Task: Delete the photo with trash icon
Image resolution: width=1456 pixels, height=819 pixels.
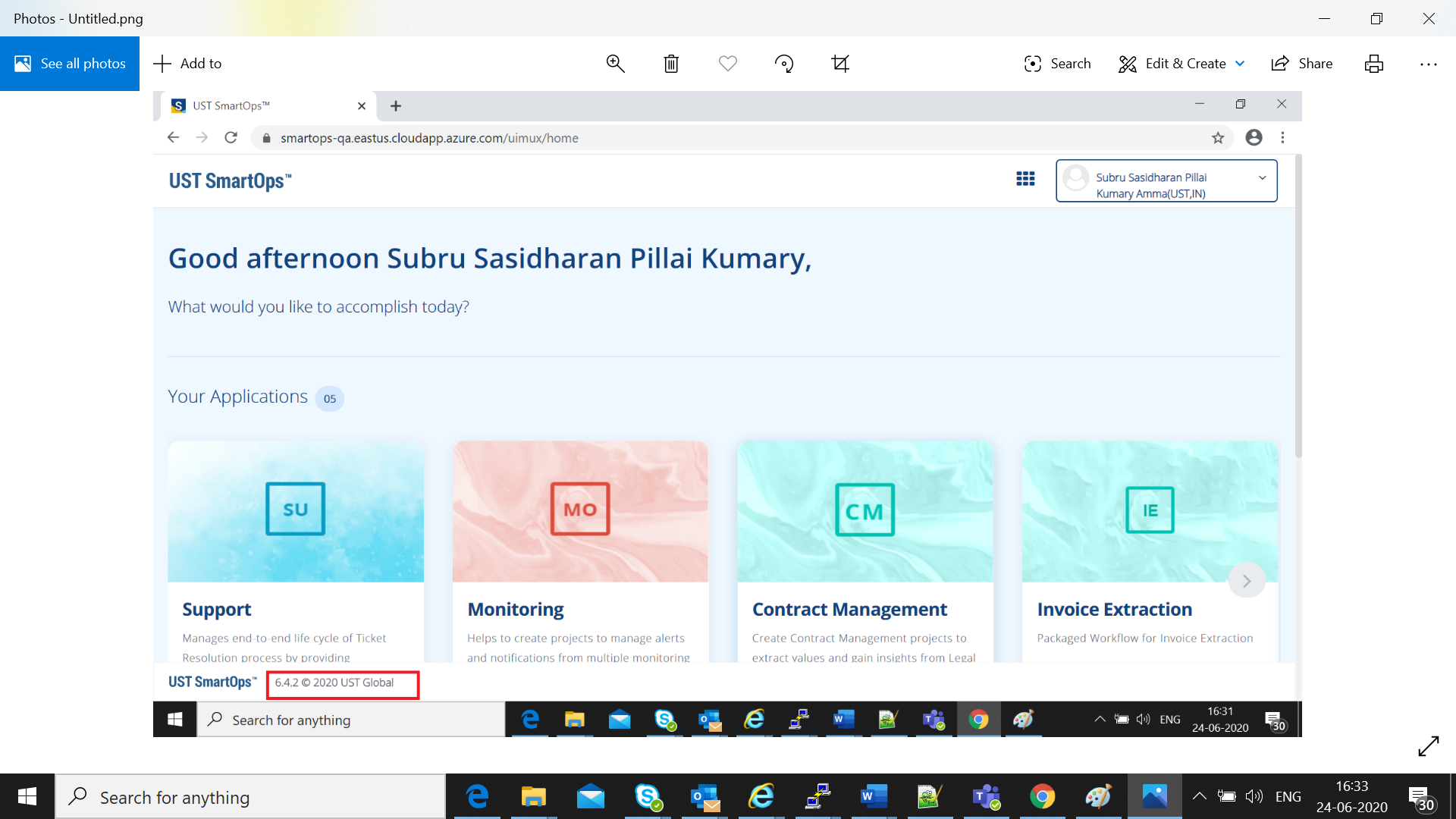Action: click(x=671, y=64)
